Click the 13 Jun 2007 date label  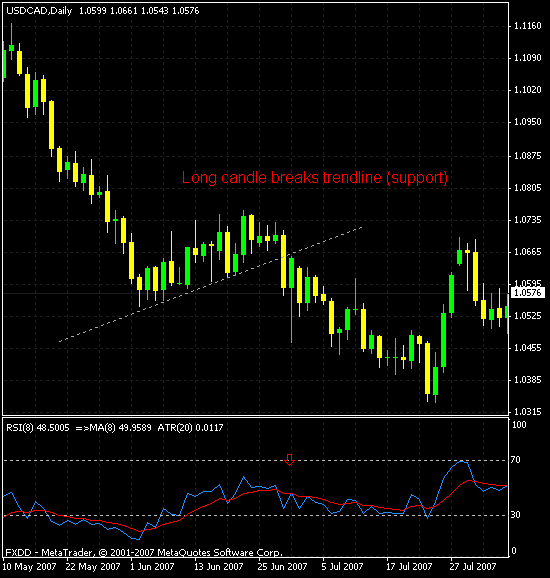tap(219, 566)
